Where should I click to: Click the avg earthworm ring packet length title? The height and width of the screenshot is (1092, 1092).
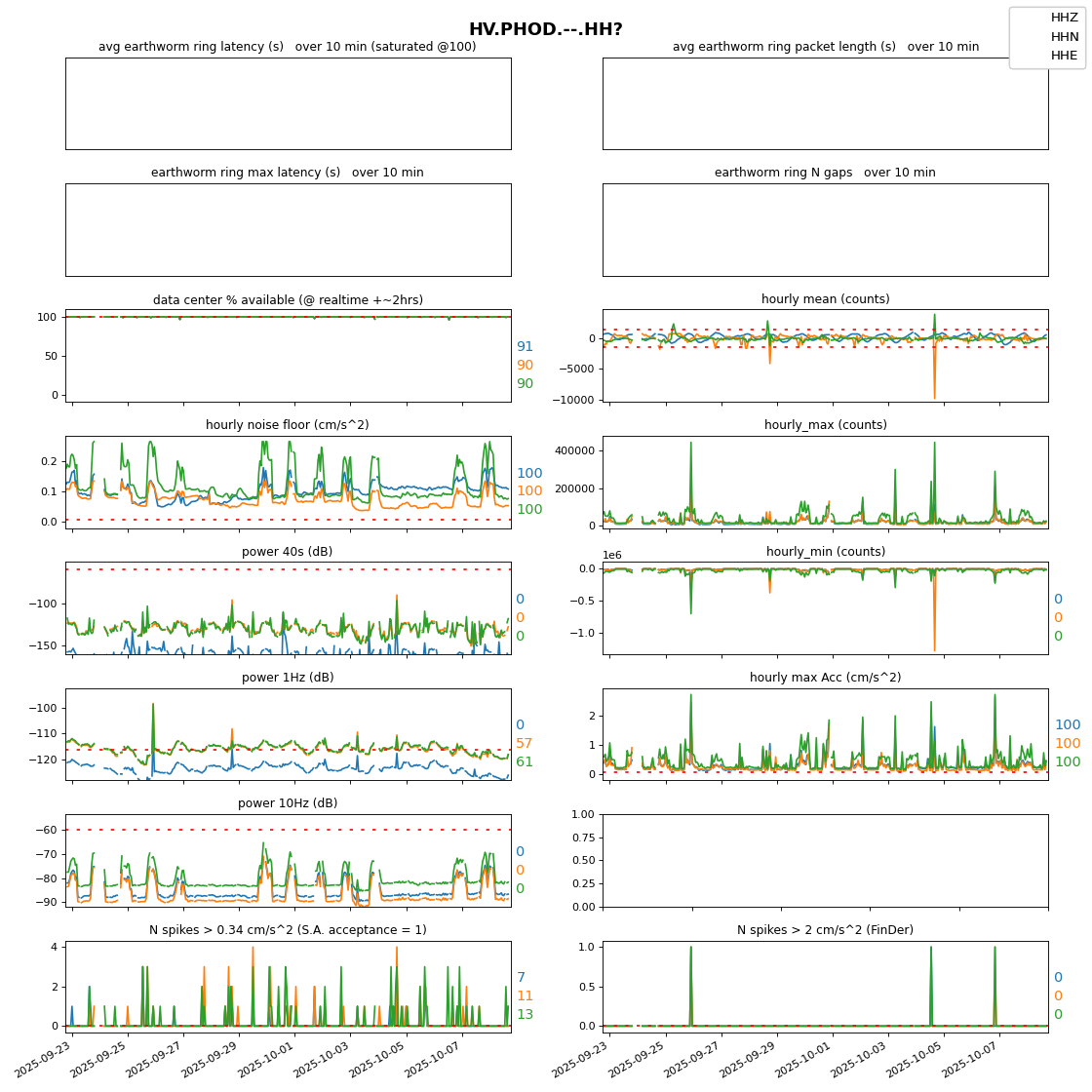[825, 47]
